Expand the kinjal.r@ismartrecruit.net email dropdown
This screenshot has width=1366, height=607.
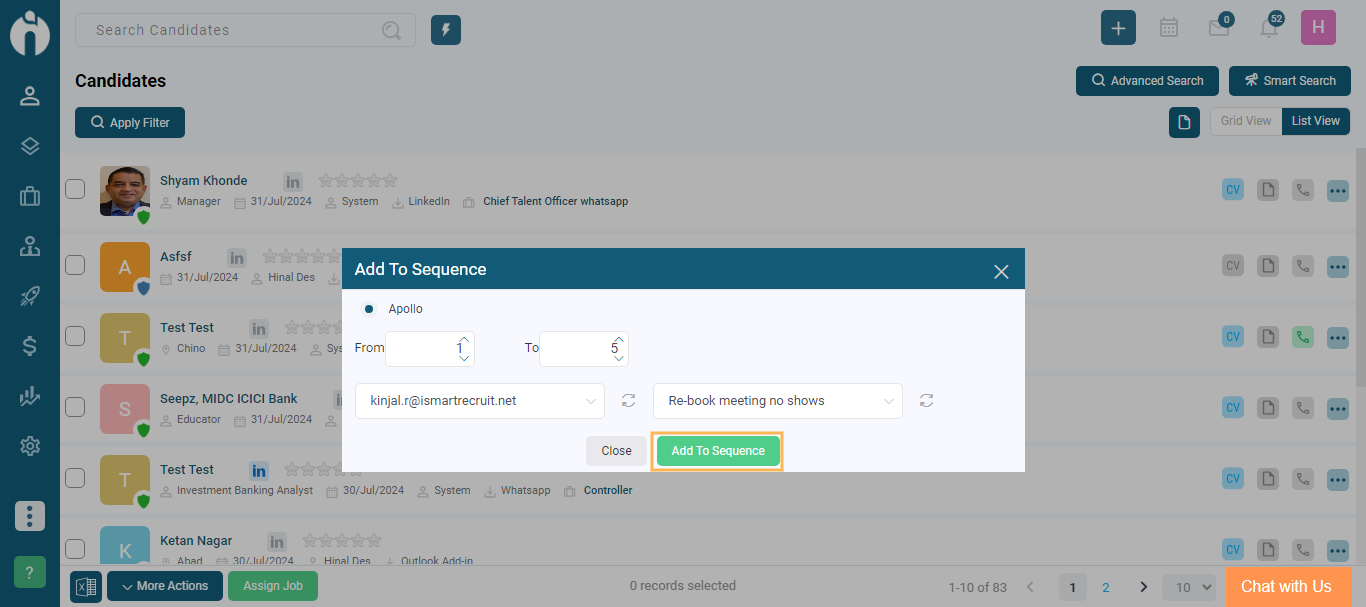click(x=480, y=401)
